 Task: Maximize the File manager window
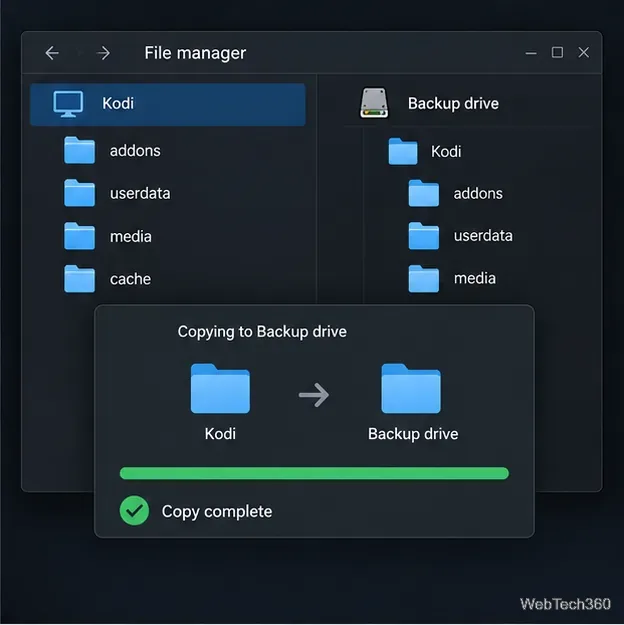[557, 52]
